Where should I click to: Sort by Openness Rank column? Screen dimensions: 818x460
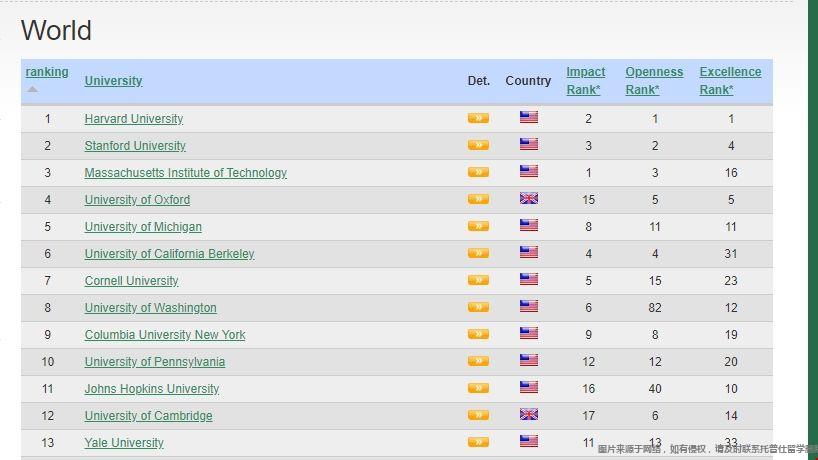654,81
